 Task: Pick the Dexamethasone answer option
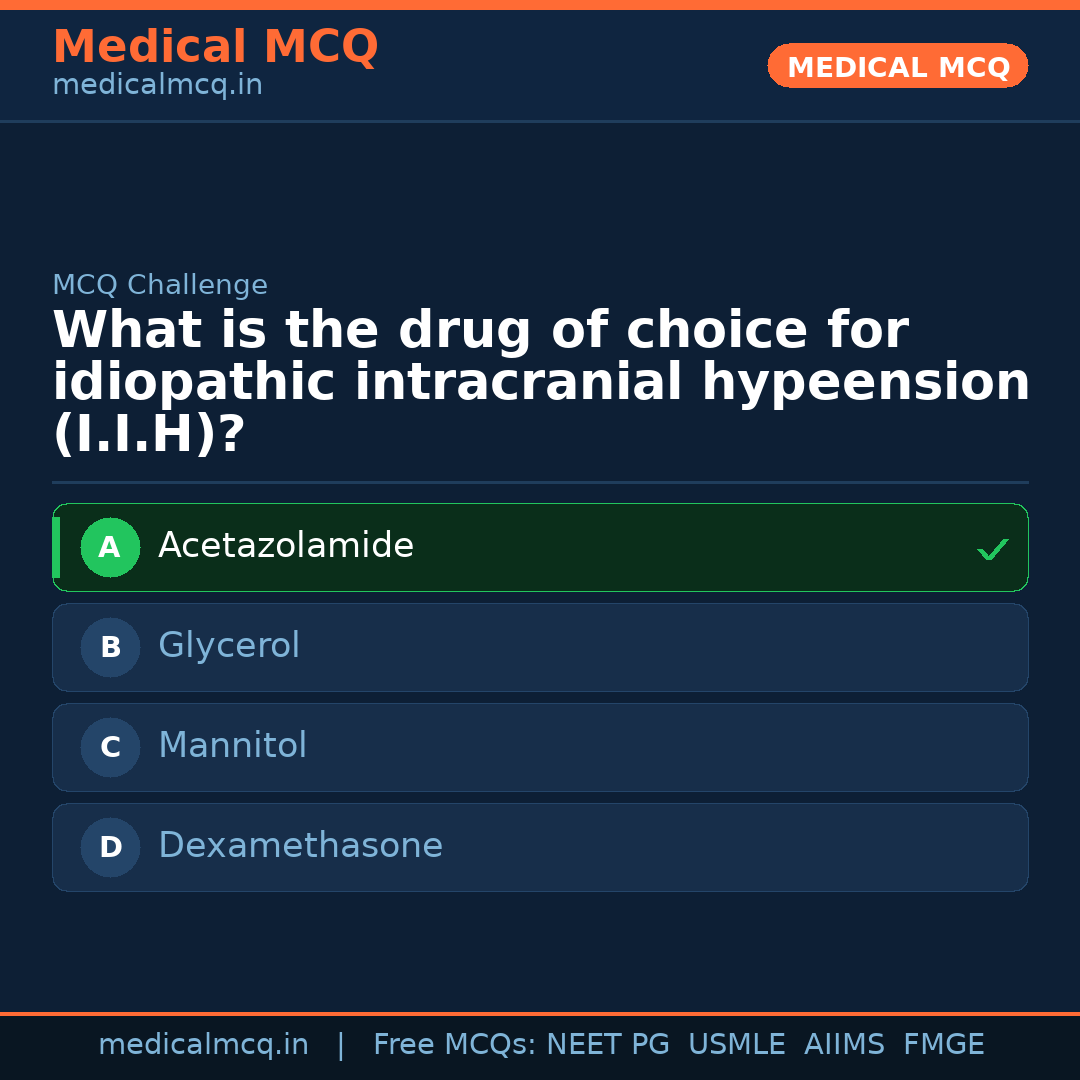click(x=300, y=846)
